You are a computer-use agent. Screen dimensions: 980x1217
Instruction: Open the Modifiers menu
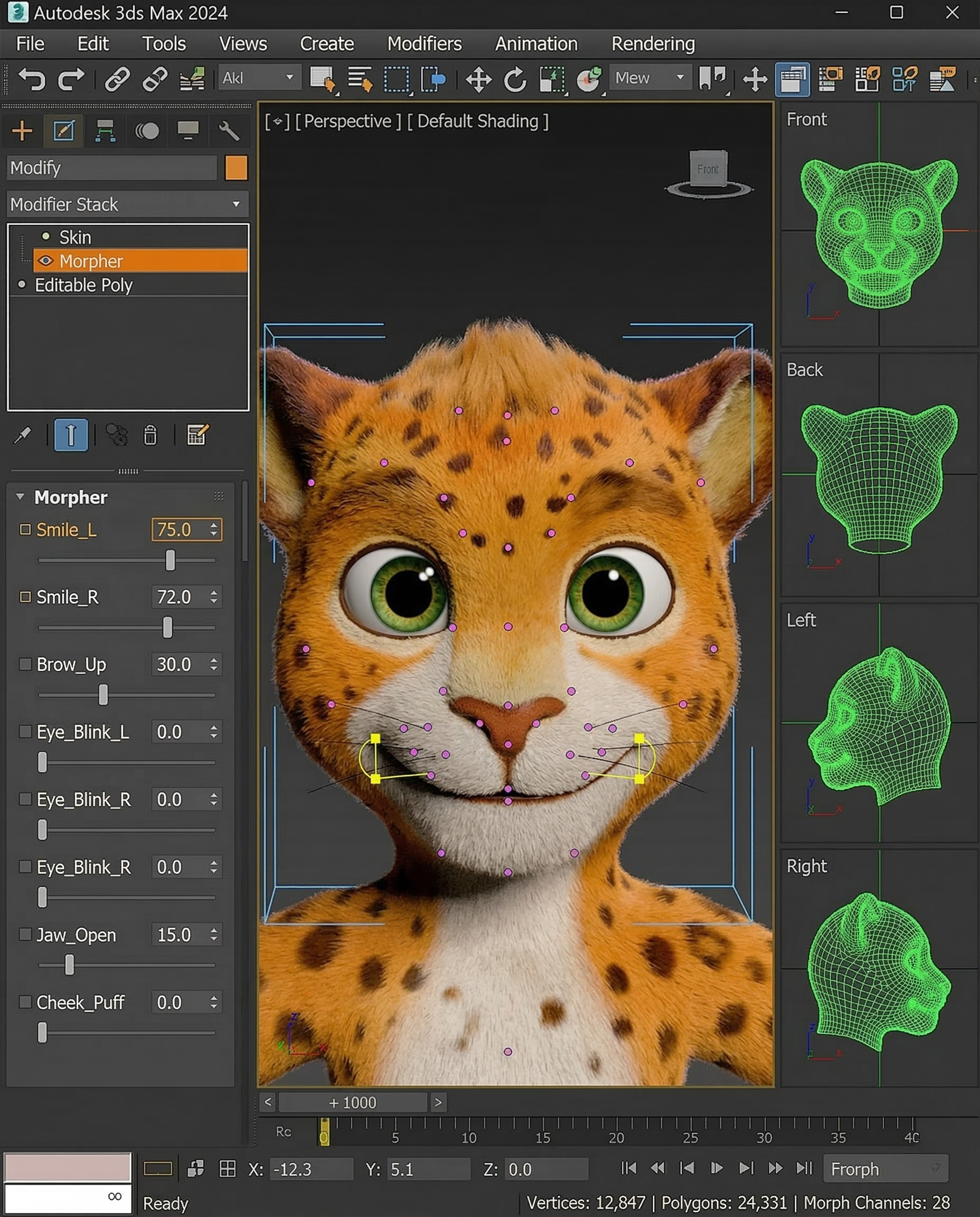pyautogui.click(x=424, y=44)
